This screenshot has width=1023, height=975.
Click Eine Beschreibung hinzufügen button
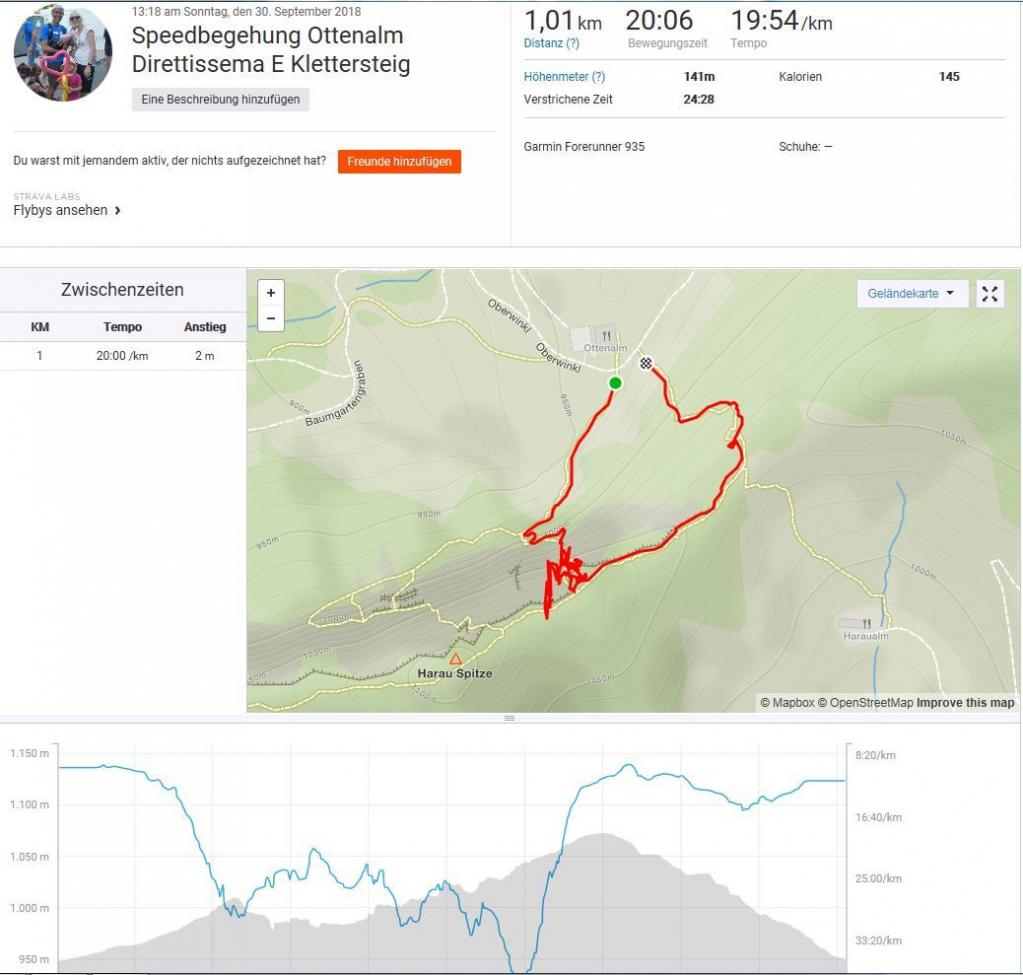[x=220, y=100]
